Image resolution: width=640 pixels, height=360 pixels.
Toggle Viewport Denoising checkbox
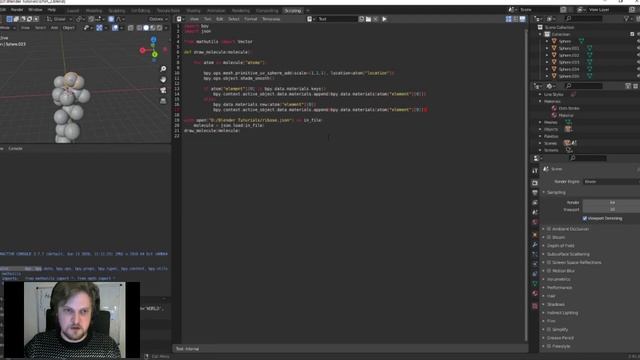[x=585, y=218]
